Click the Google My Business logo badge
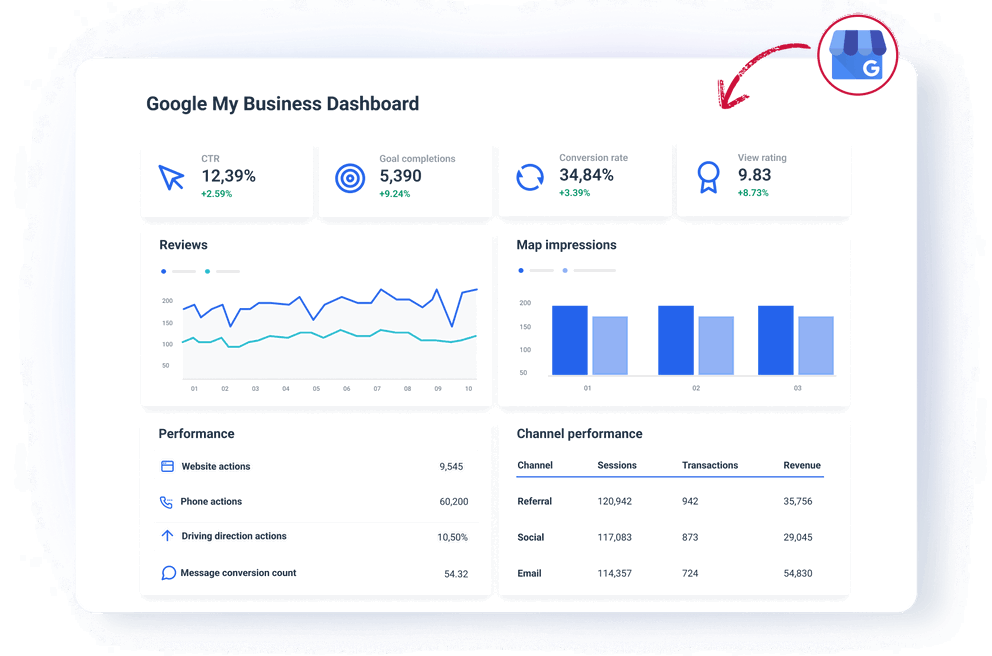 858,55
